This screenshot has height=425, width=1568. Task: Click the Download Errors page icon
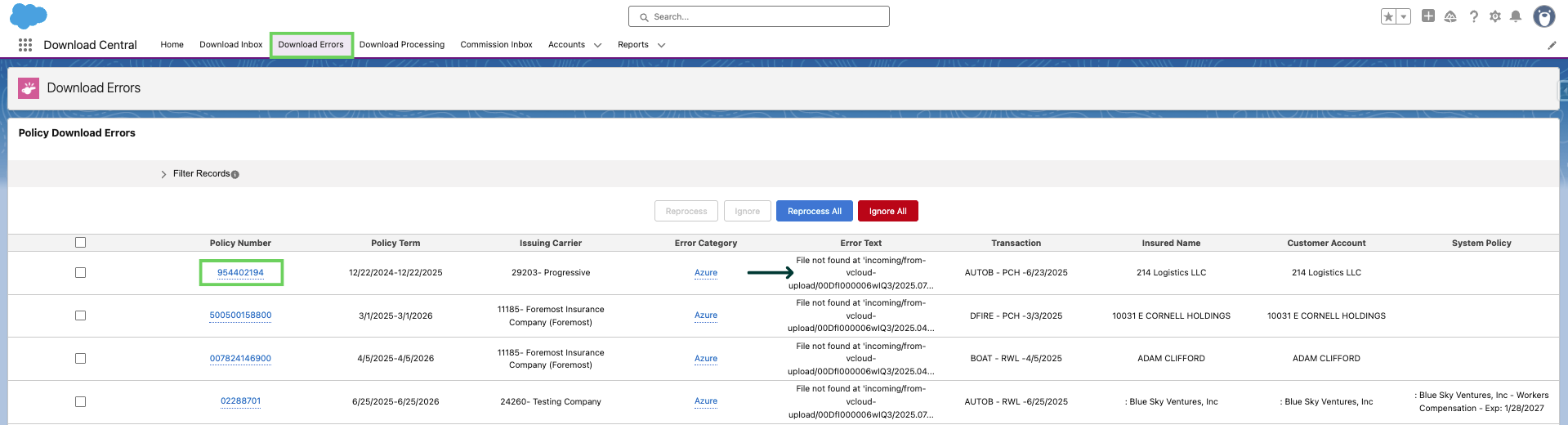coord(29,88)
